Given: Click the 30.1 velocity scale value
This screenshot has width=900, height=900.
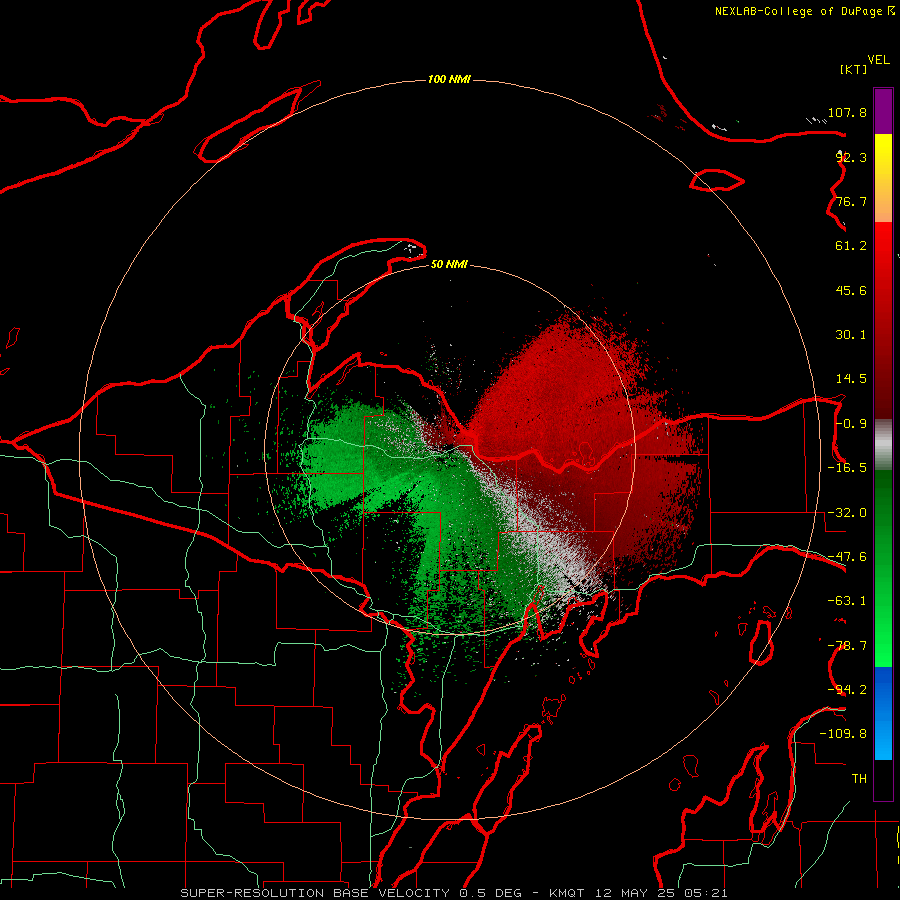Looking at the screenshot, I should [x=851, y=335].
